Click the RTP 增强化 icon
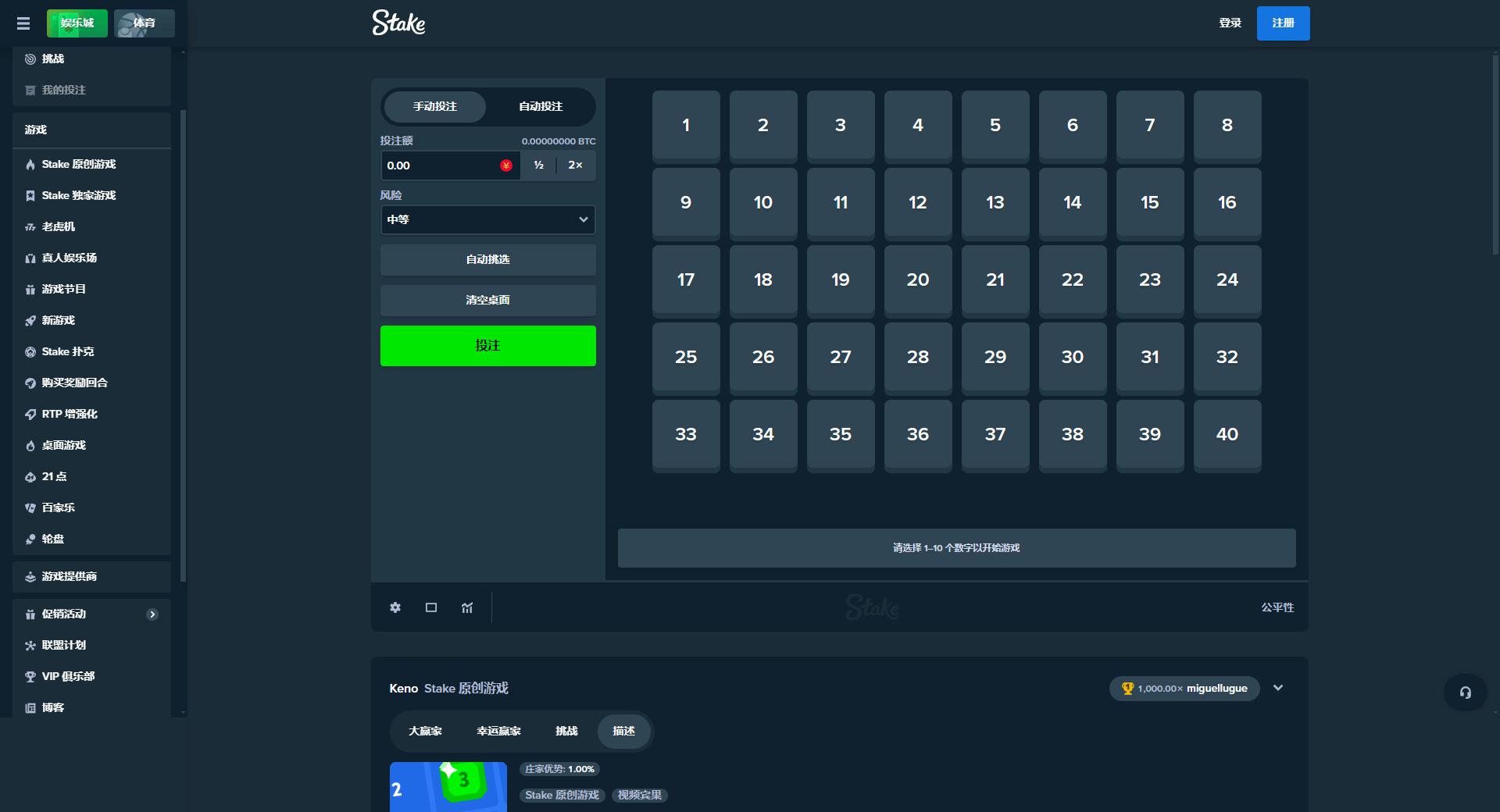Screen dimensions: 1500x812 30,414
